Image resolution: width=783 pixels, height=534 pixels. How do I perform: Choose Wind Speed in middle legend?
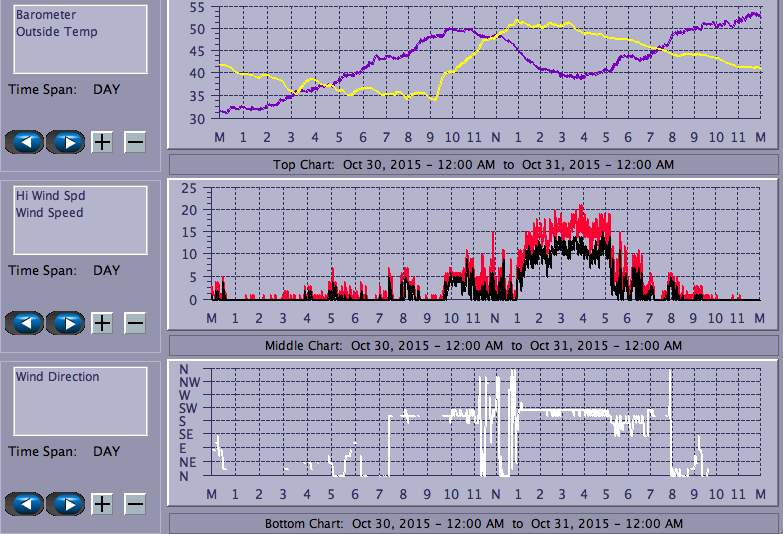(x=49, y=213)
